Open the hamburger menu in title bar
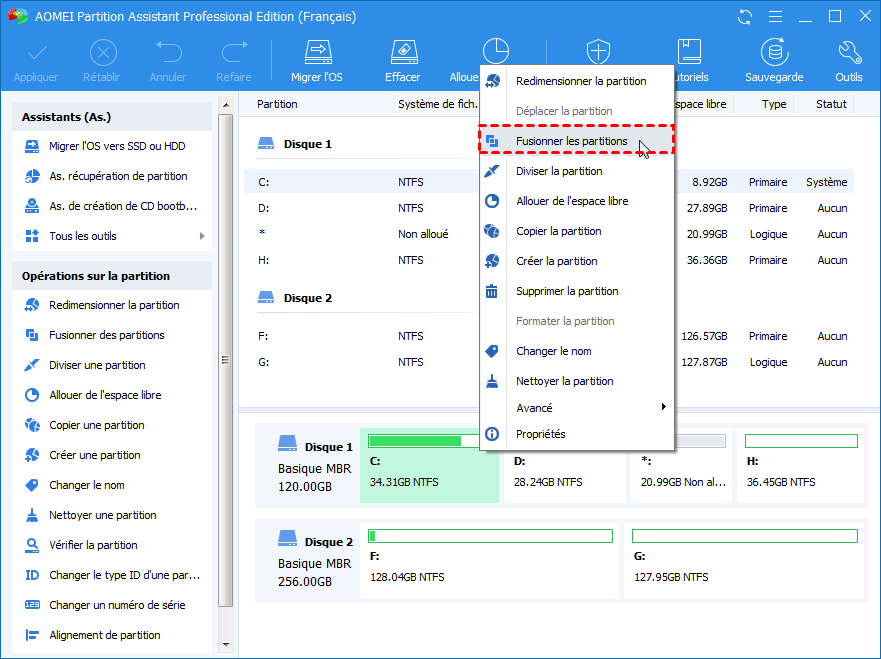Screen dimensions: 881x659 point(775,17)
